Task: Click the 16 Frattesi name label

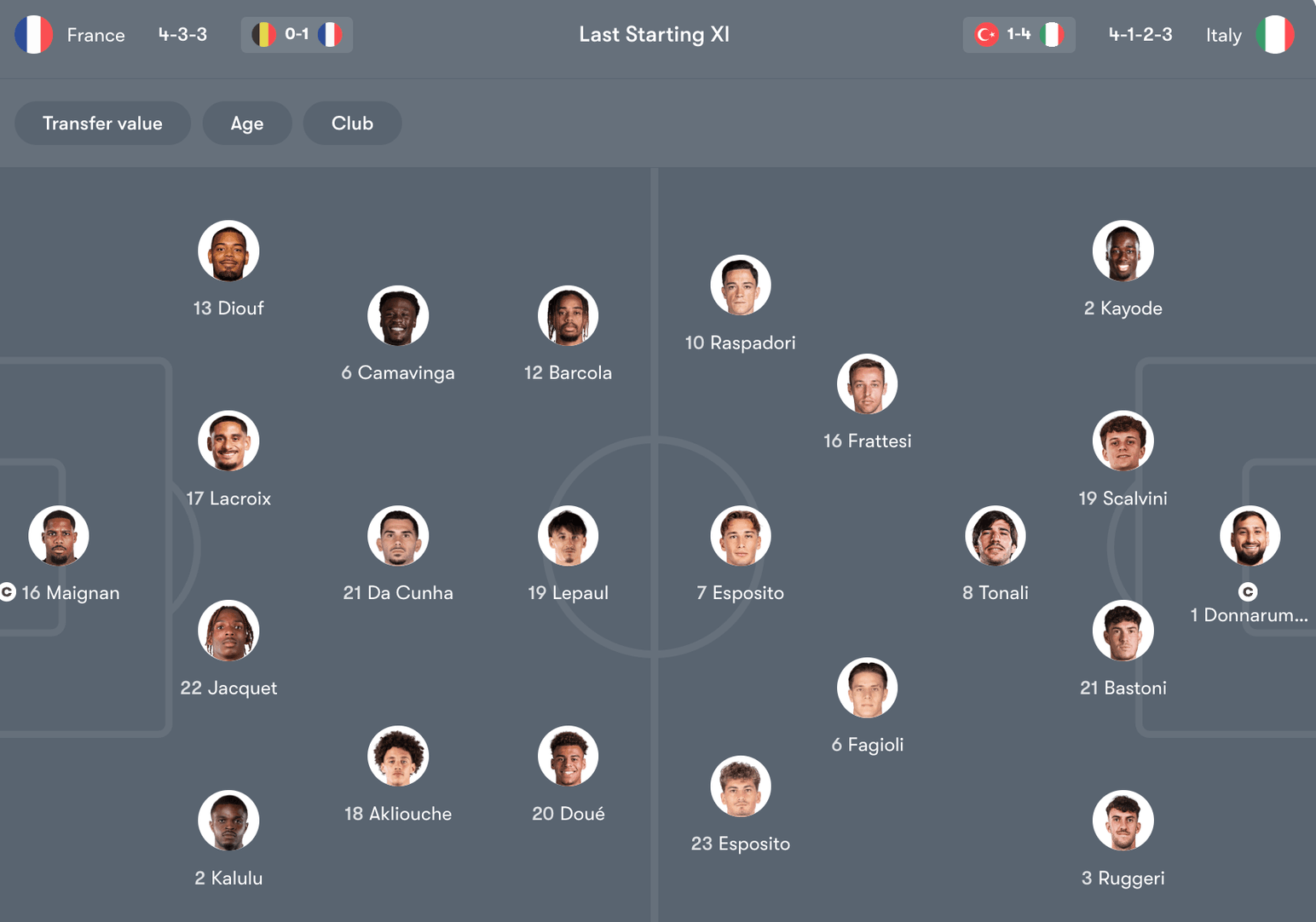Action: pyautogui.click(x=868, y=441)
